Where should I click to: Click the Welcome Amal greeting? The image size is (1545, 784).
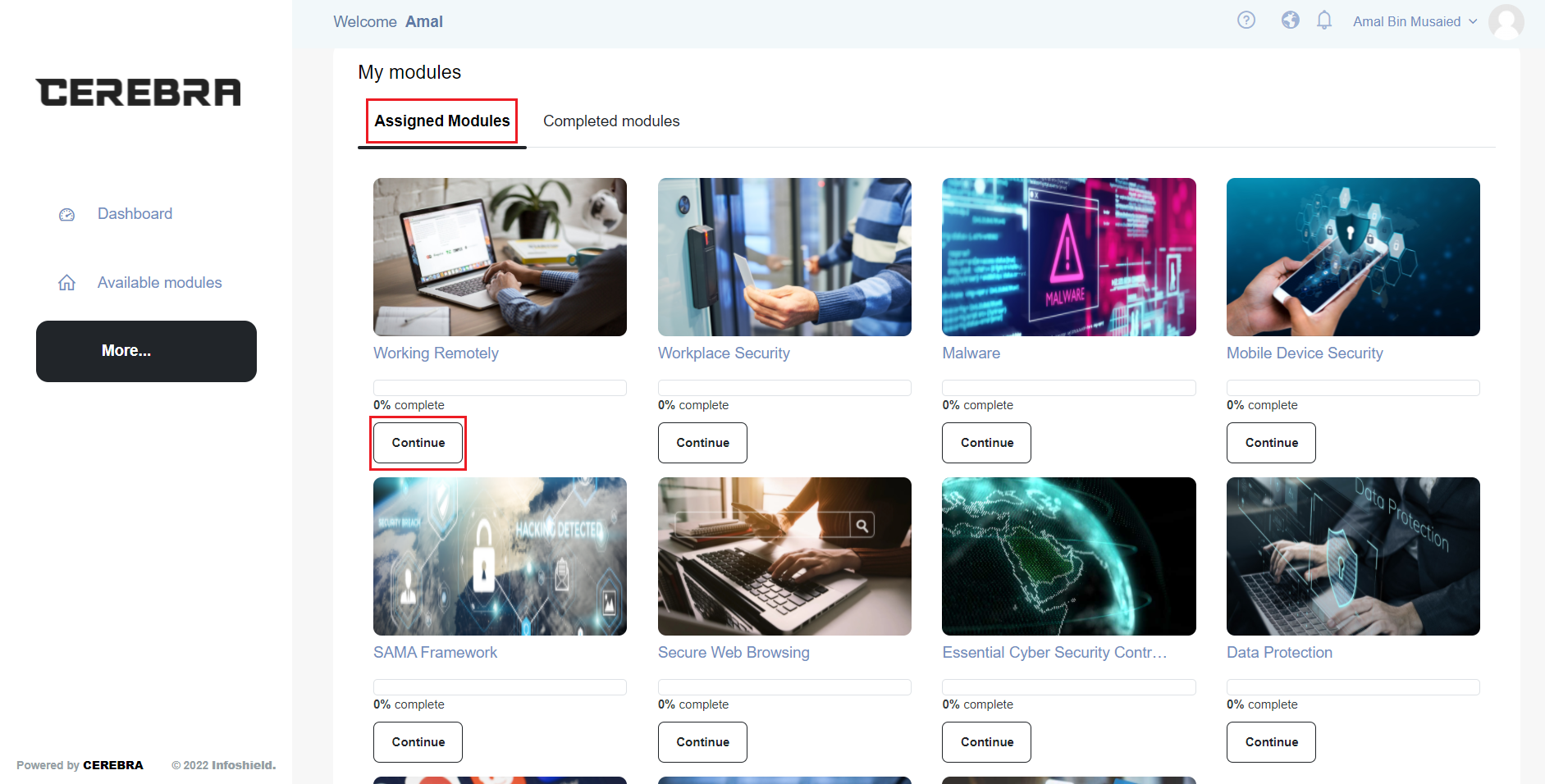click(388, 22)
